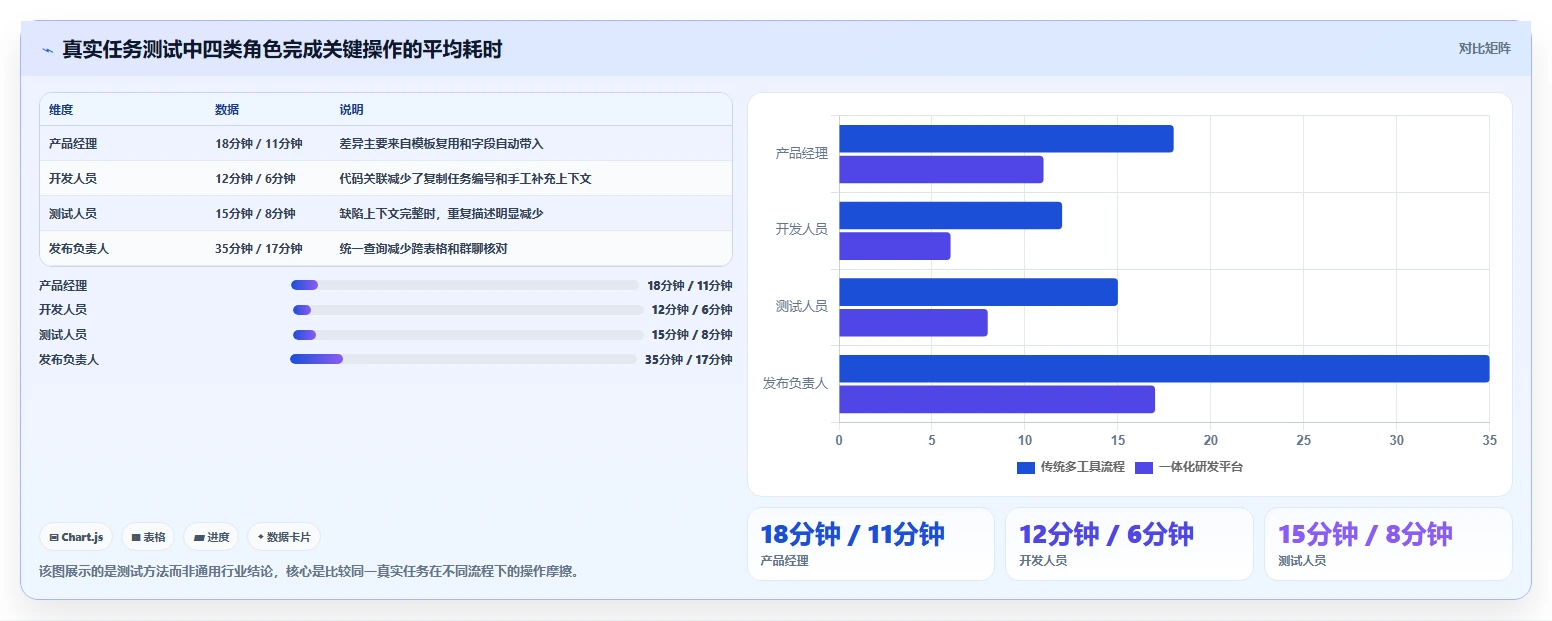
Task: Click the Chart.js tag chip
Action: pos(76,537)
